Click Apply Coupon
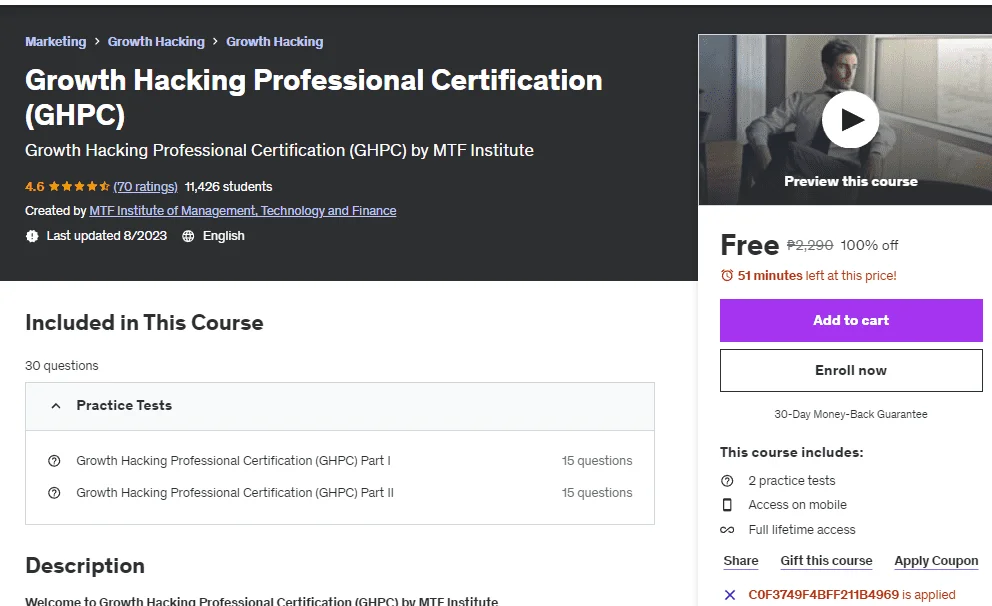Image resolution: width=992 pixels, height=606 pixels. coord(936,561)
